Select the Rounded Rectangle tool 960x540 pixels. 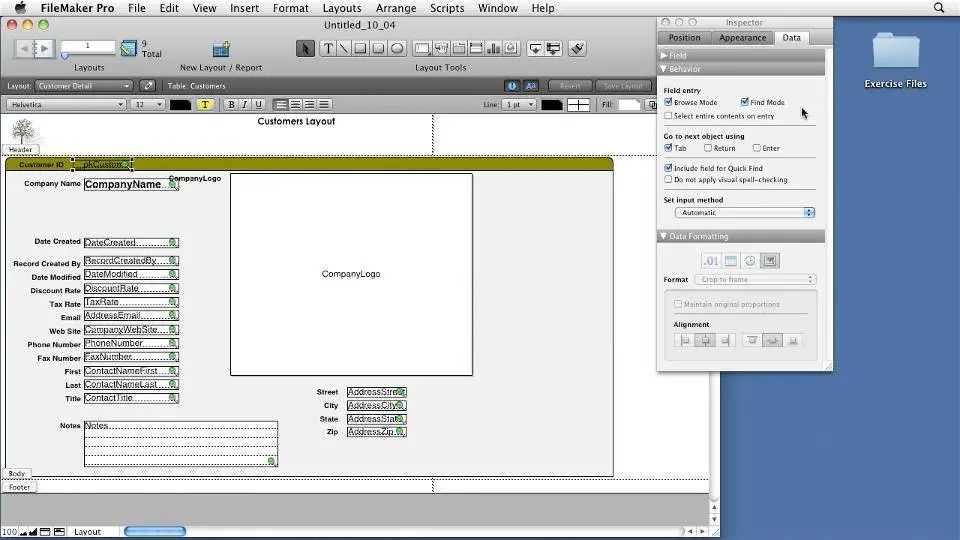[378, 48]
